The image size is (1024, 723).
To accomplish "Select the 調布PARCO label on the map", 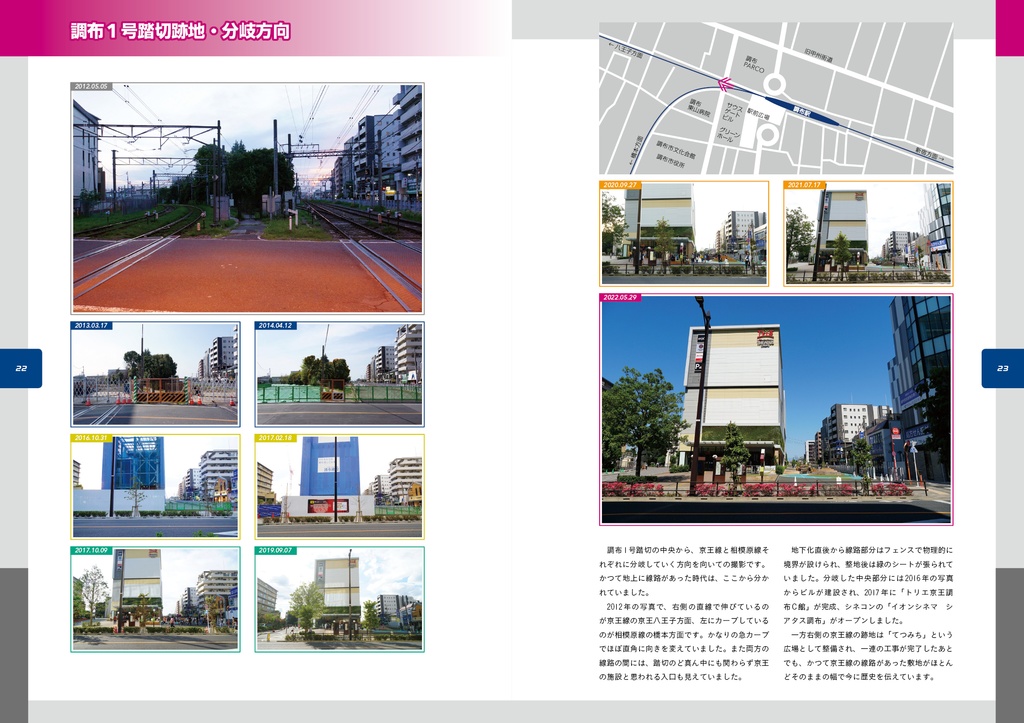I will coord(754,62).
